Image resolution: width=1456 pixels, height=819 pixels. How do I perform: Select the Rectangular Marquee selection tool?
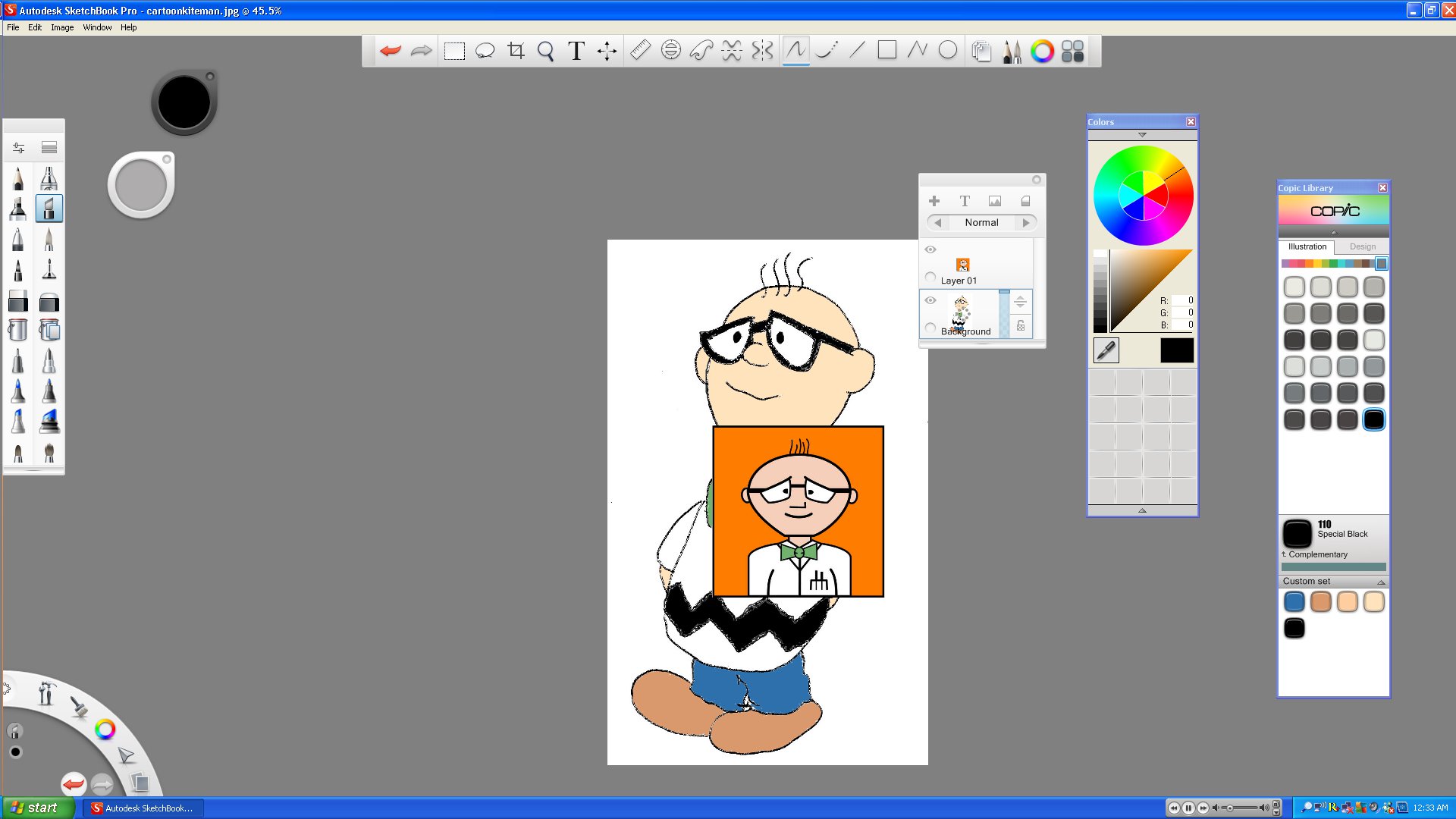pos(454,52)
